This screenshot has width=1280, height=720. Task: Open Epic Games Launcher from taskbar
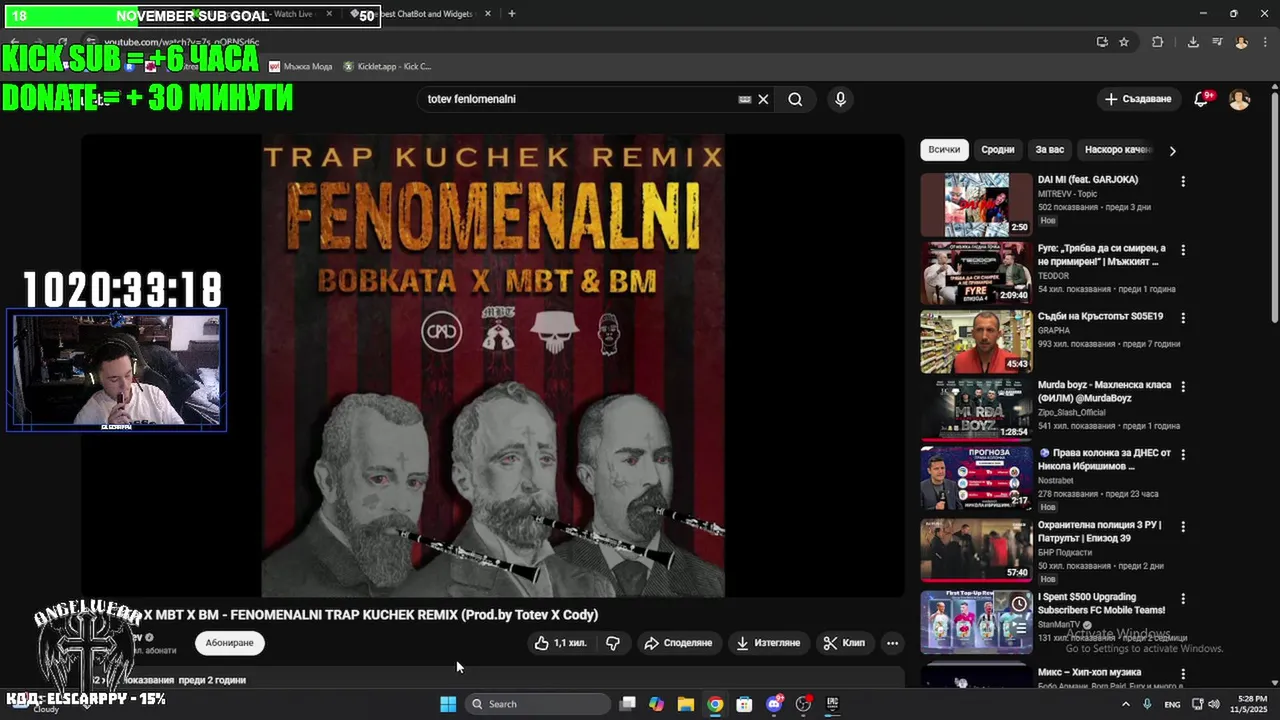point(832,704)
